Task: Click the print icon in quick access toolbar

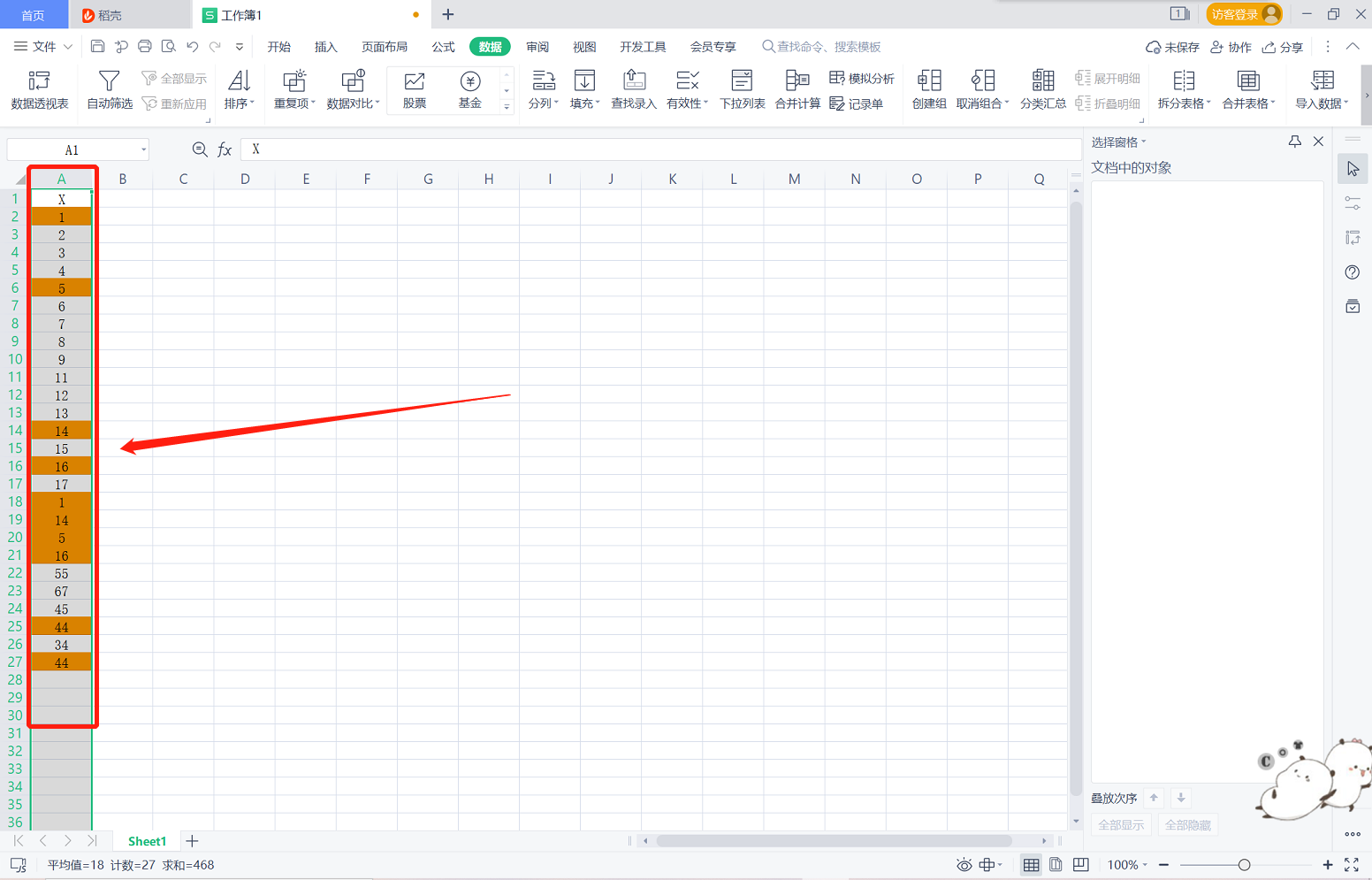Action: tap(145, 46)
